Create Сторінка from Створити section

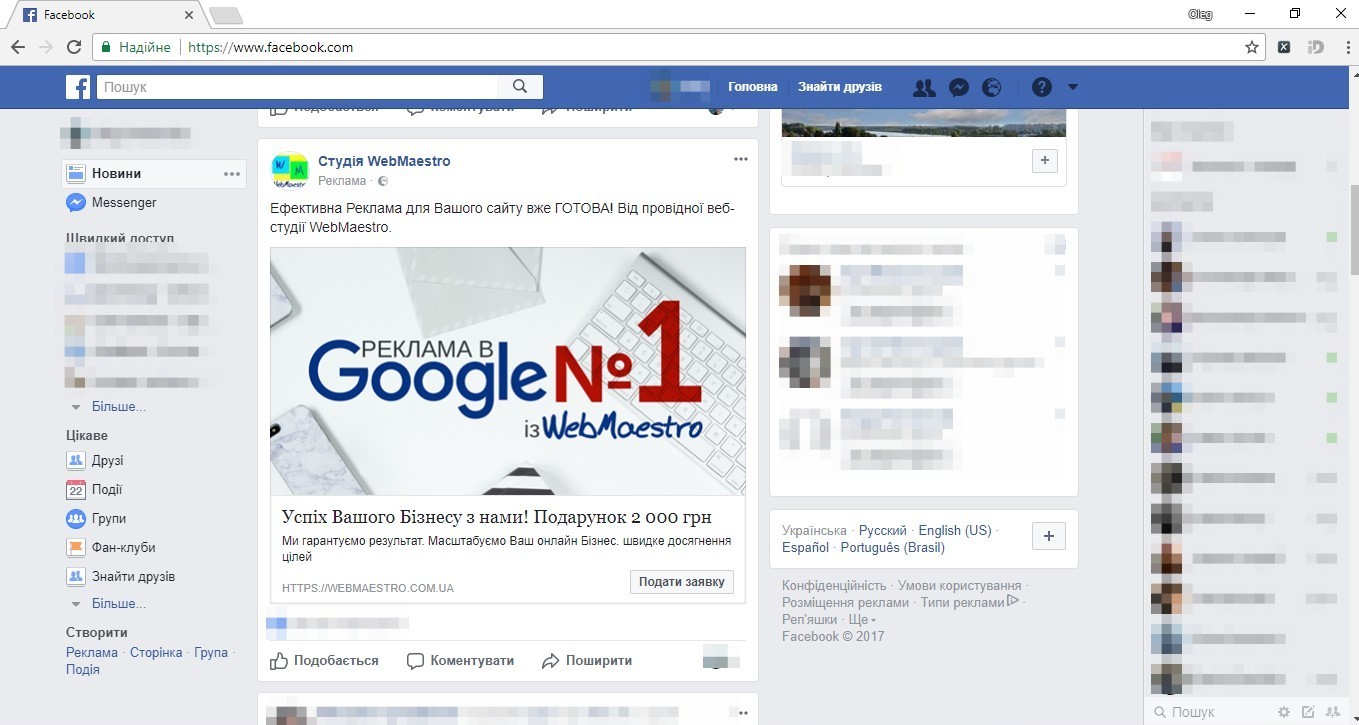156,653
